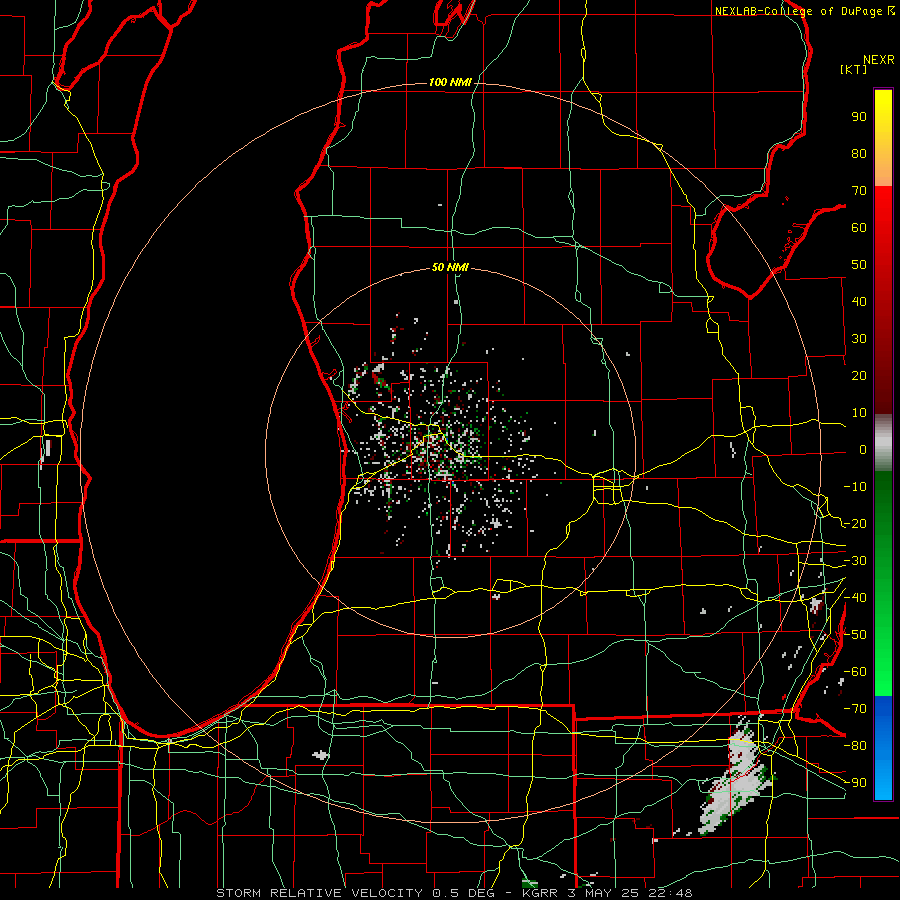Click the -70 value on the velocity scale
The width and height of the screenshot is (900, 900).
tap(855, 709)
